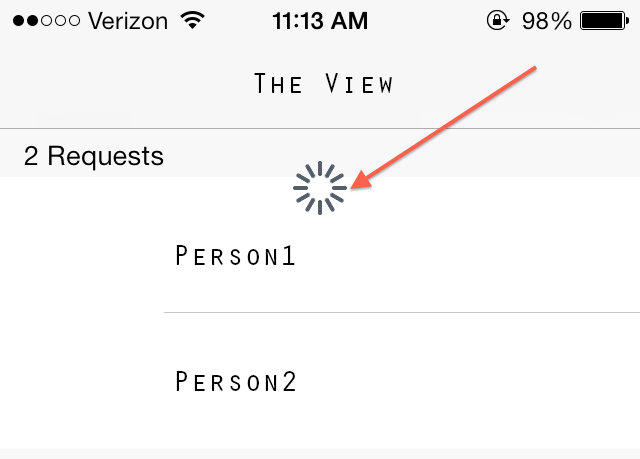The height and width of the screenshot is (459, 640).
Task: Tap the first filled signal dot
Action: pyautogui.click(x=19, y=20)
